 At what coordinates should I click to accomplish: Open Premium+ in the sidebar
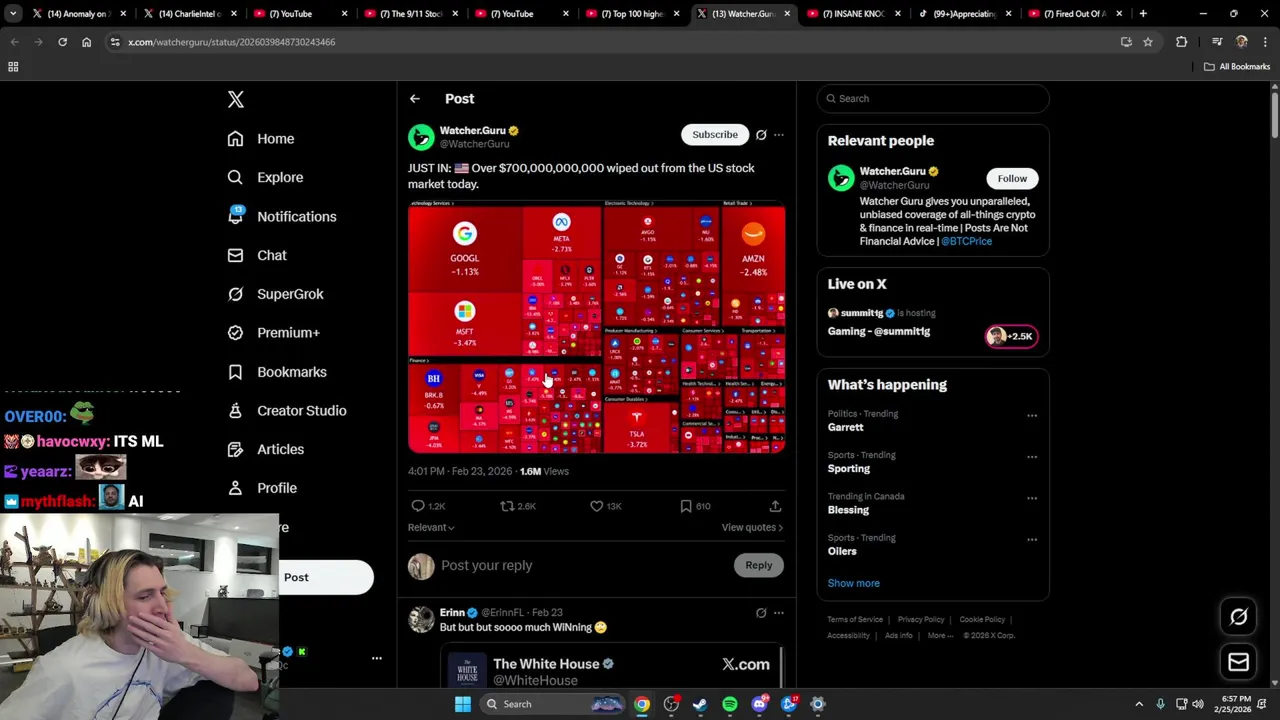coord(273,333)
